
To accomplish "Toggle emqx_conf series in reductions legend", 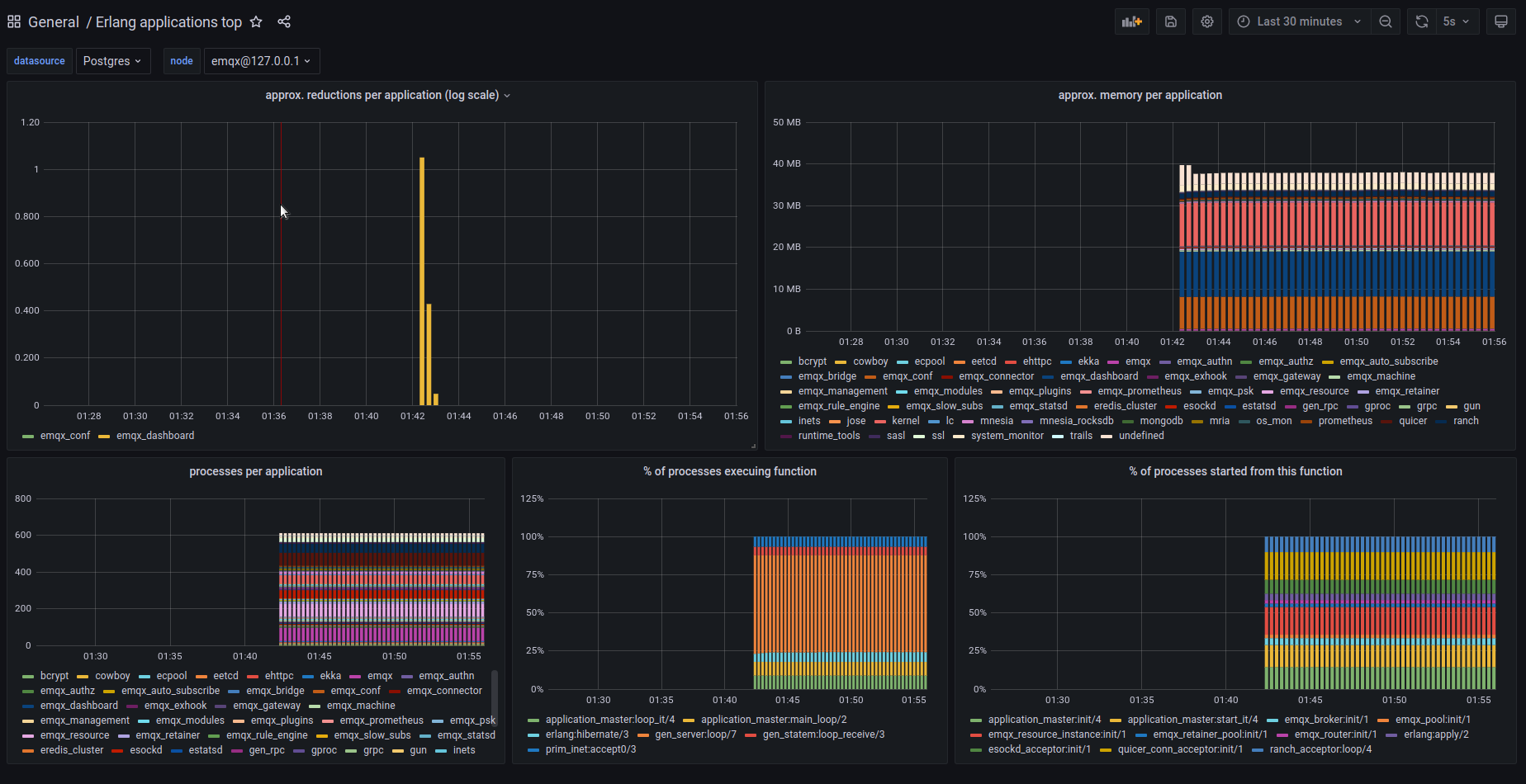I will [x=65, y=436].
